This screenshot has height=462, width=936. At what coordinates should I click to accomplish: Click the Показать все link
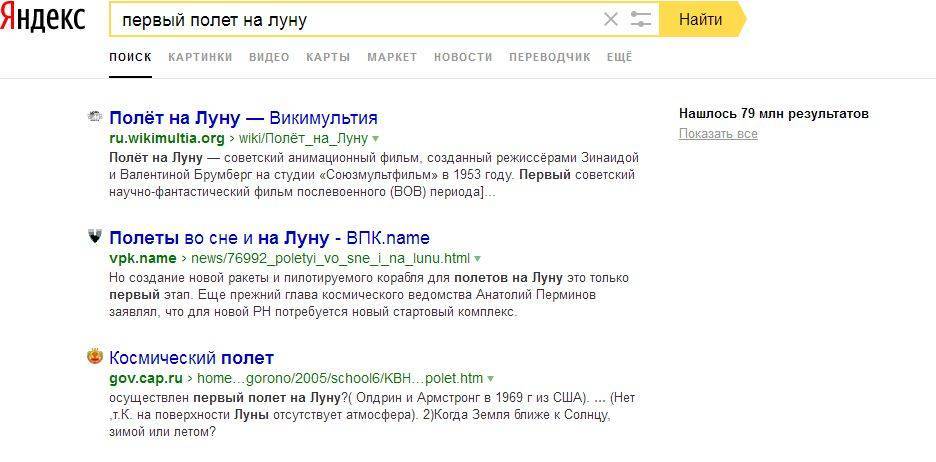pyautogui.click(x=717, y=134)
